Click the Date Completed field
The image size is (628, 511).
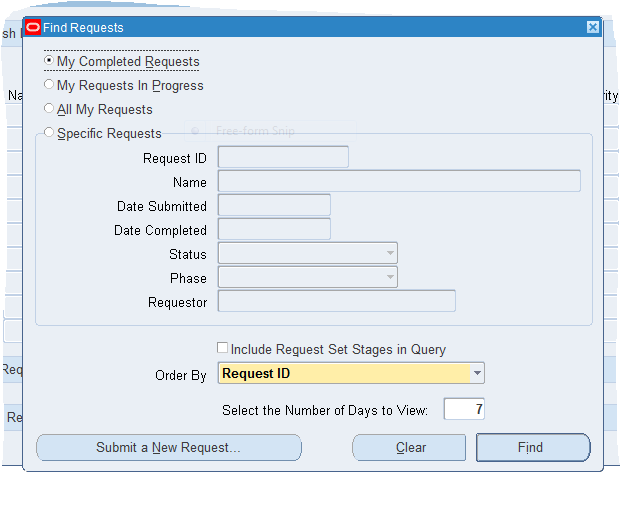274,230
